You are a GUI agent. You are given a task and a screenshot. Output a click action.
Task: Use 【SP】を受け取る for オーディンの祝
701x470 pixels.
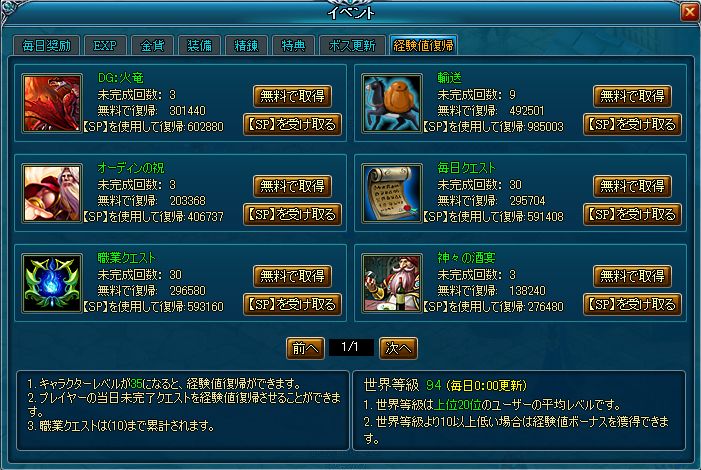[x=292, y=214]
